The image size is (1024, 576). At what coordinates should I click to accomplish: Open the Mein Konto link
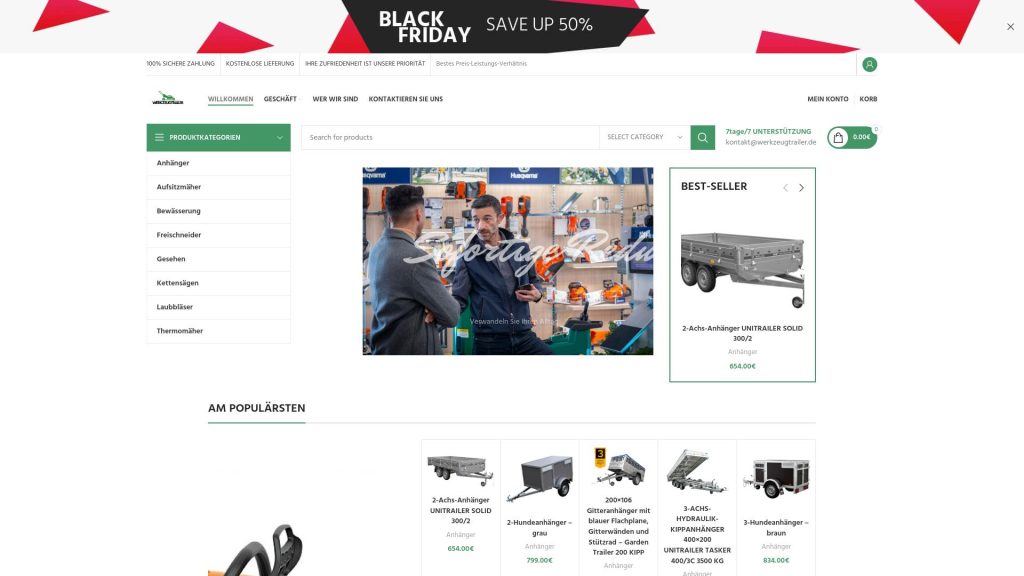tap(827, 99)
